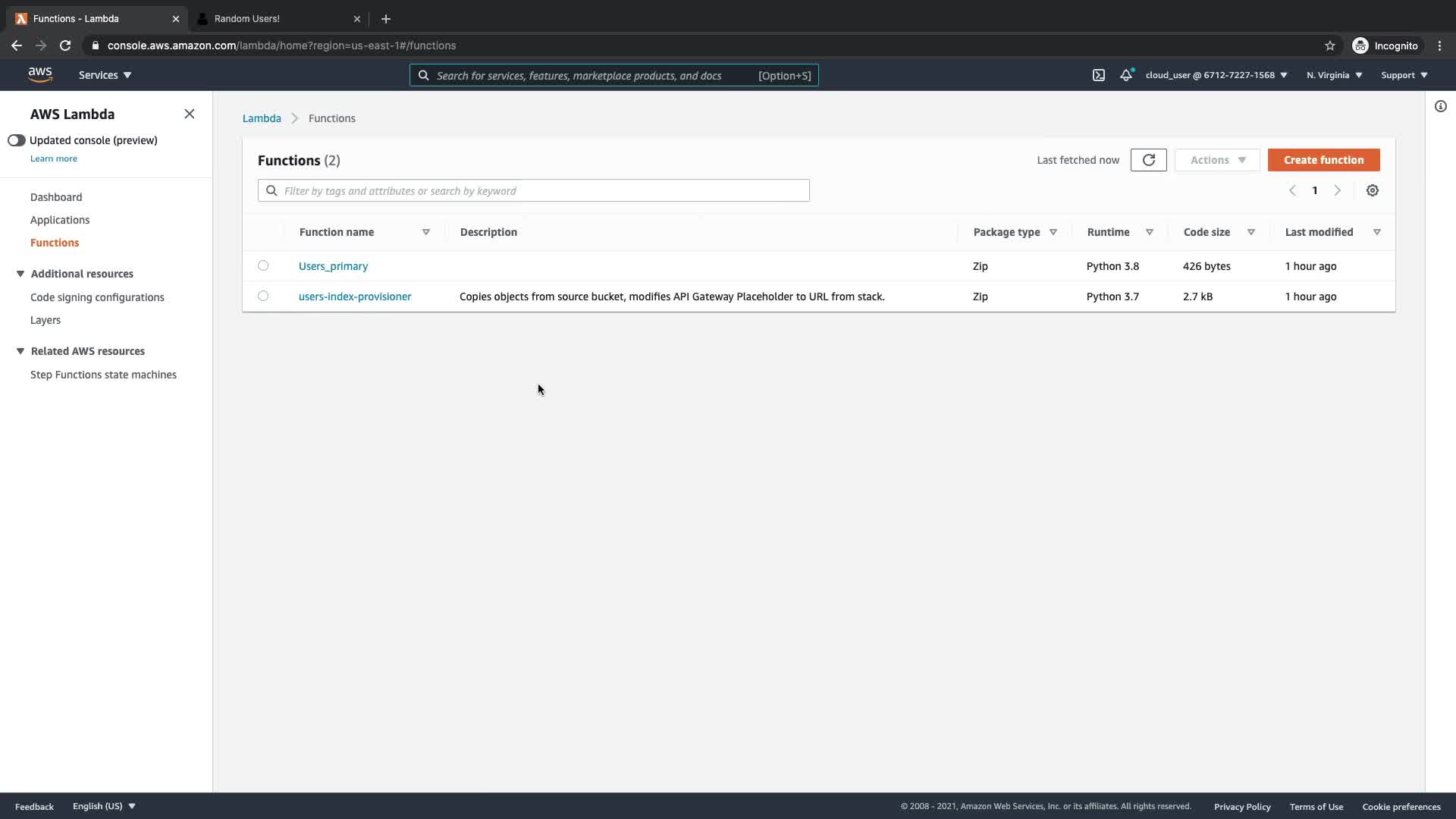Open Dashboard in the sidebar
The height and width of the screenshot is (819, 1456).
(56, 197)
